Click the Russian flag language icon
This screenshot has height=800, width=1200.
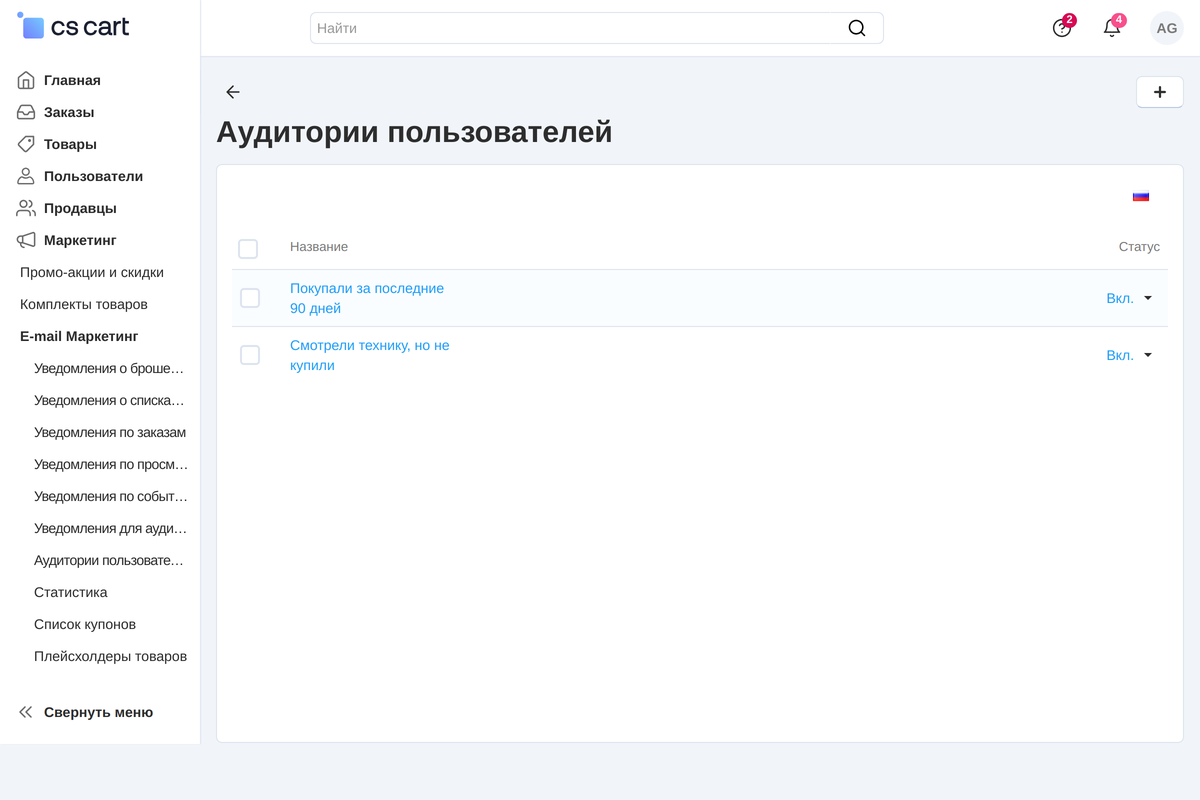(x=1141, y=196)
